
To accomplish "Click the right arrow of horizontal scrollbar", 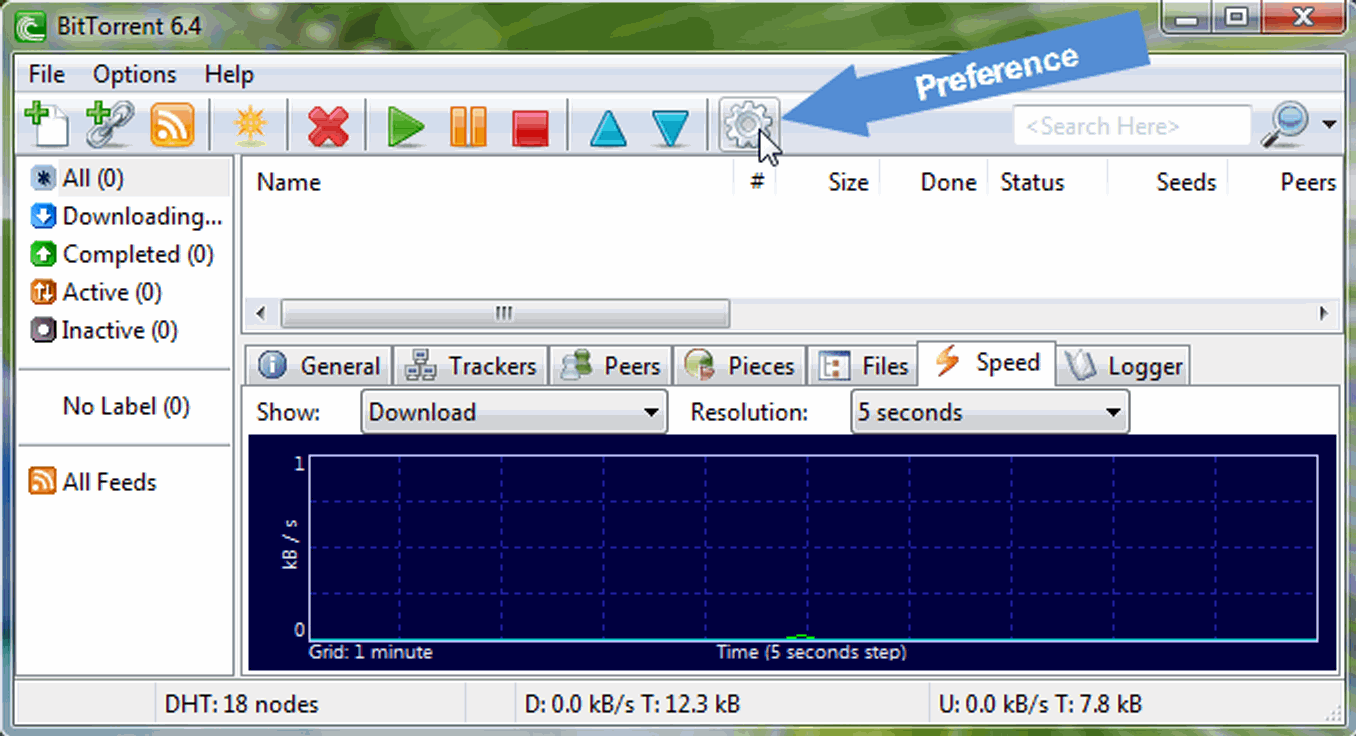I will [1324, 314].
